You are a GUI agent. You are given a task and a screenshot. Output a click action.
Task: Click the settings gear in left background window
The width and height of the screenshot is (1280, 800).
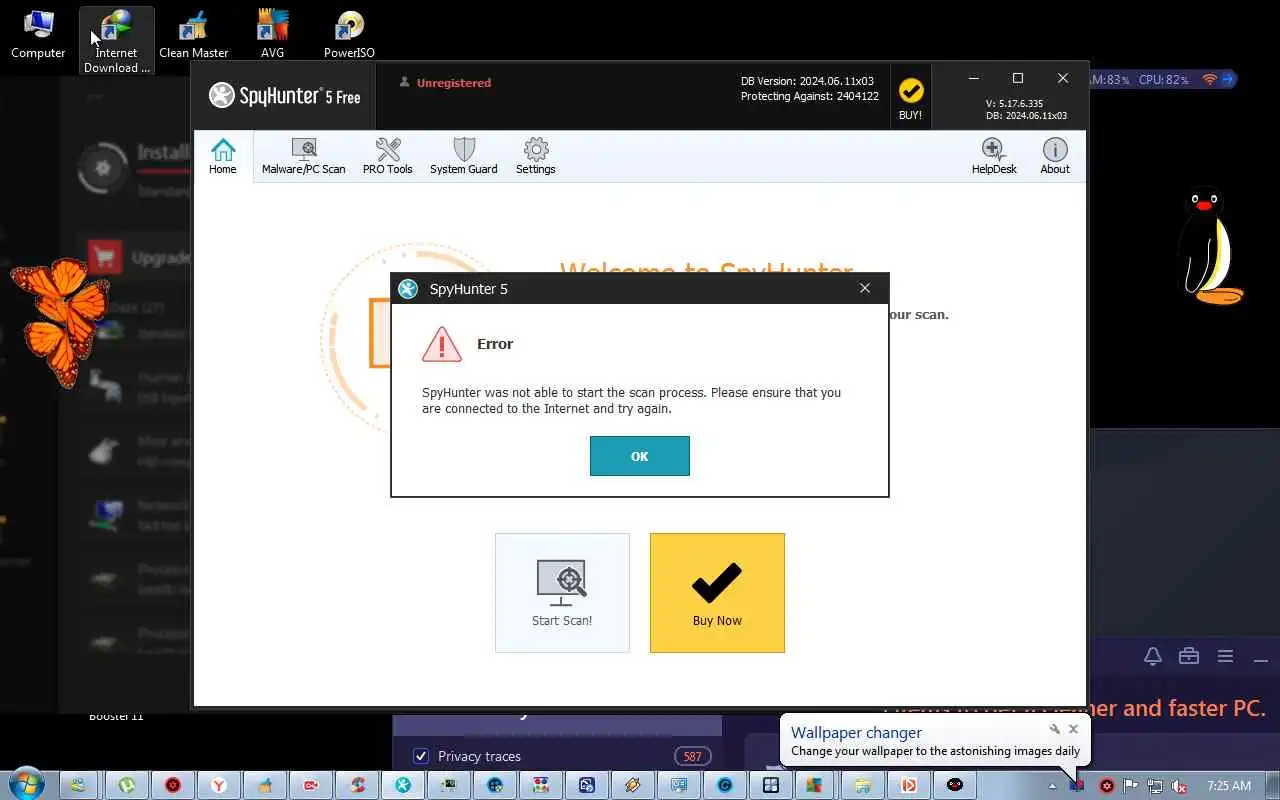point(102,168)
